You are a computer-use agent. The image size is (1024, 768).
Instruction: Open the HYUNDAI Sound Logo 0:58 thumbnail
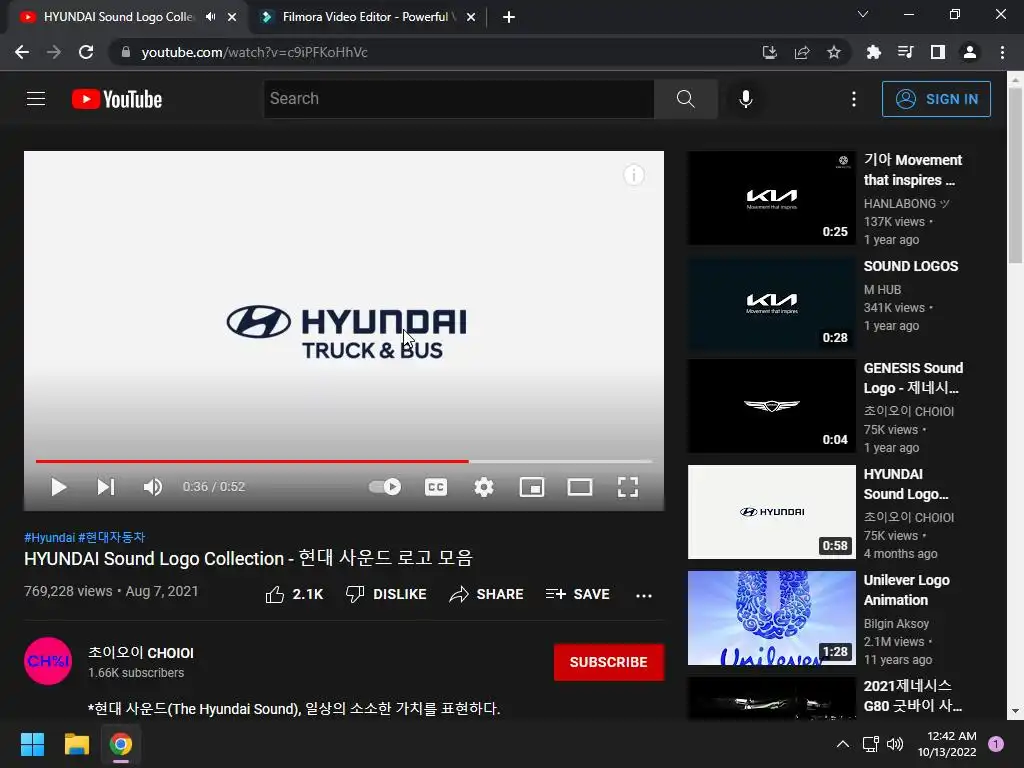click(x=771, y=512)
